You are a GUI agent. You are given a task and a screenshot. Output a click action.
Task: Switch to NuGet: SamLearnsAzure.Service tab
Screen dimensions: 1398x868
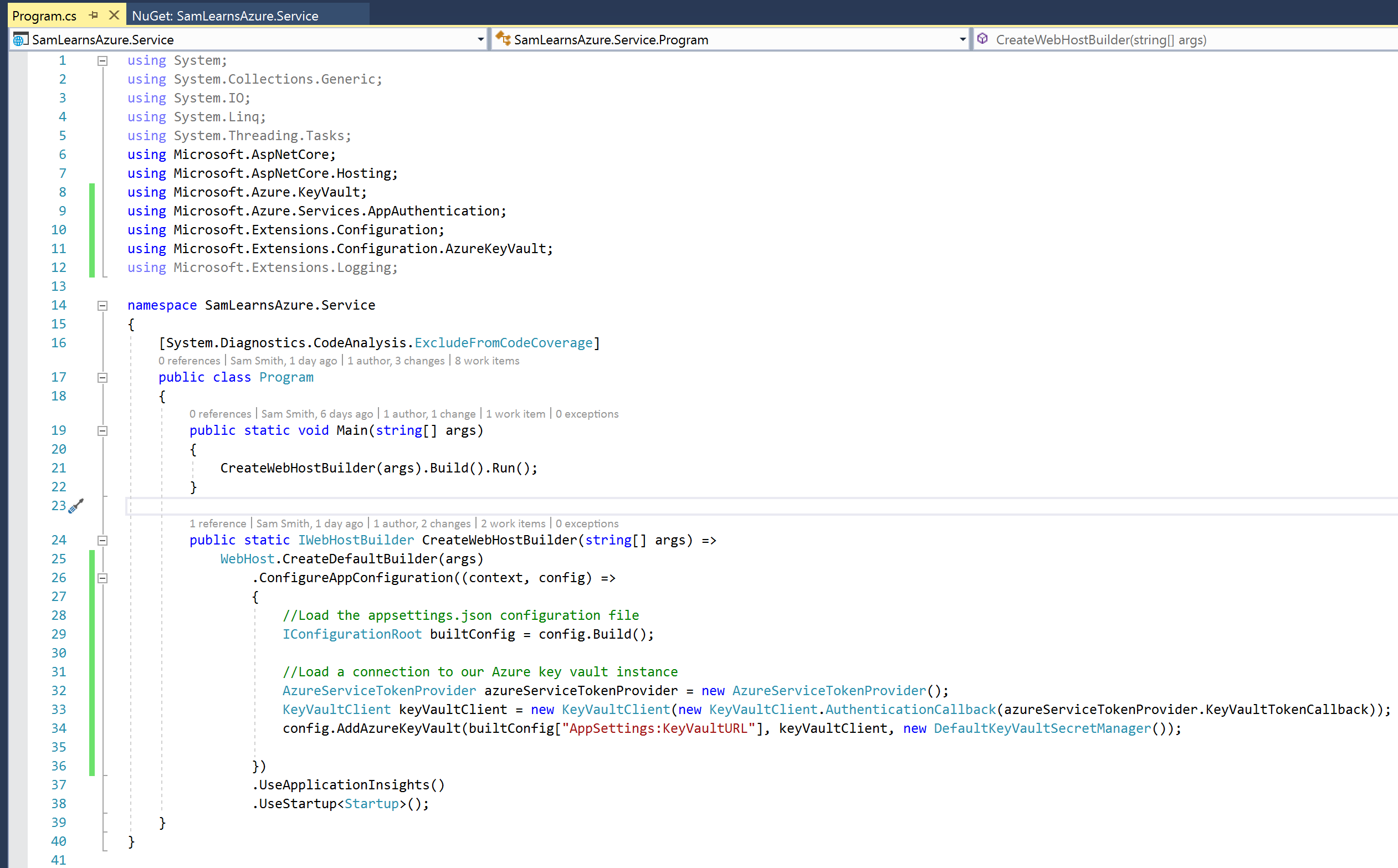pos(225,16)
